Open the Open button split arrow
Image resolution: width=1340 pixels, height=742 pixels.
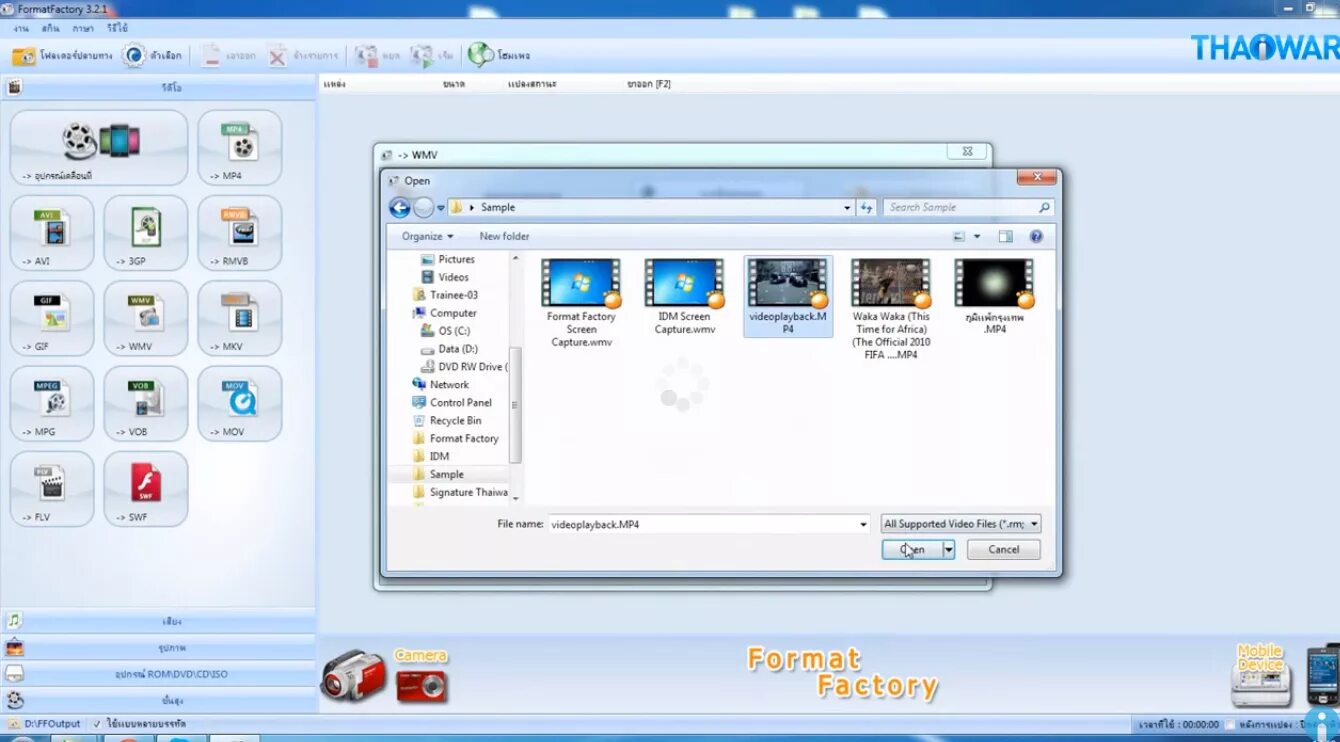point(949,549)
